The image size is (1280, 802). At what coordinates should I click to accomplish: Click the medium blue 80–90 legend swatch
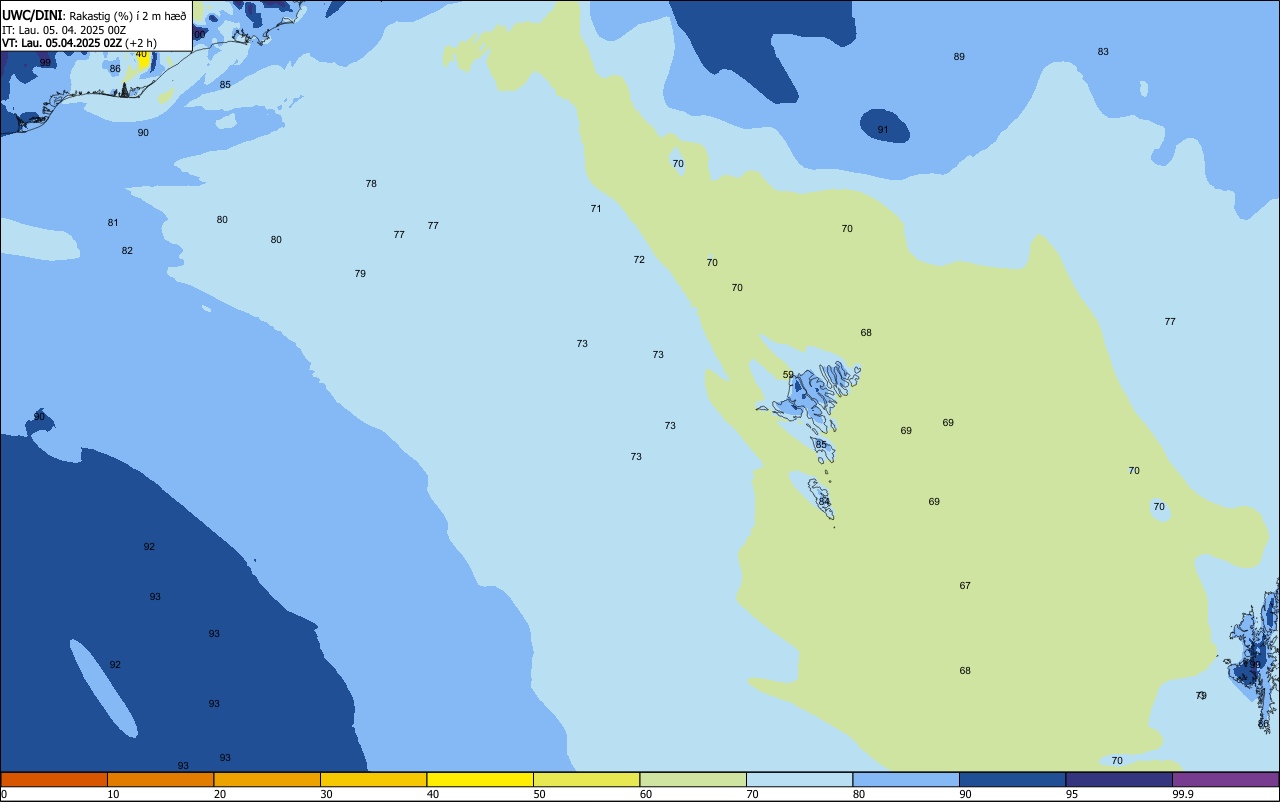(x=906, y=779)
